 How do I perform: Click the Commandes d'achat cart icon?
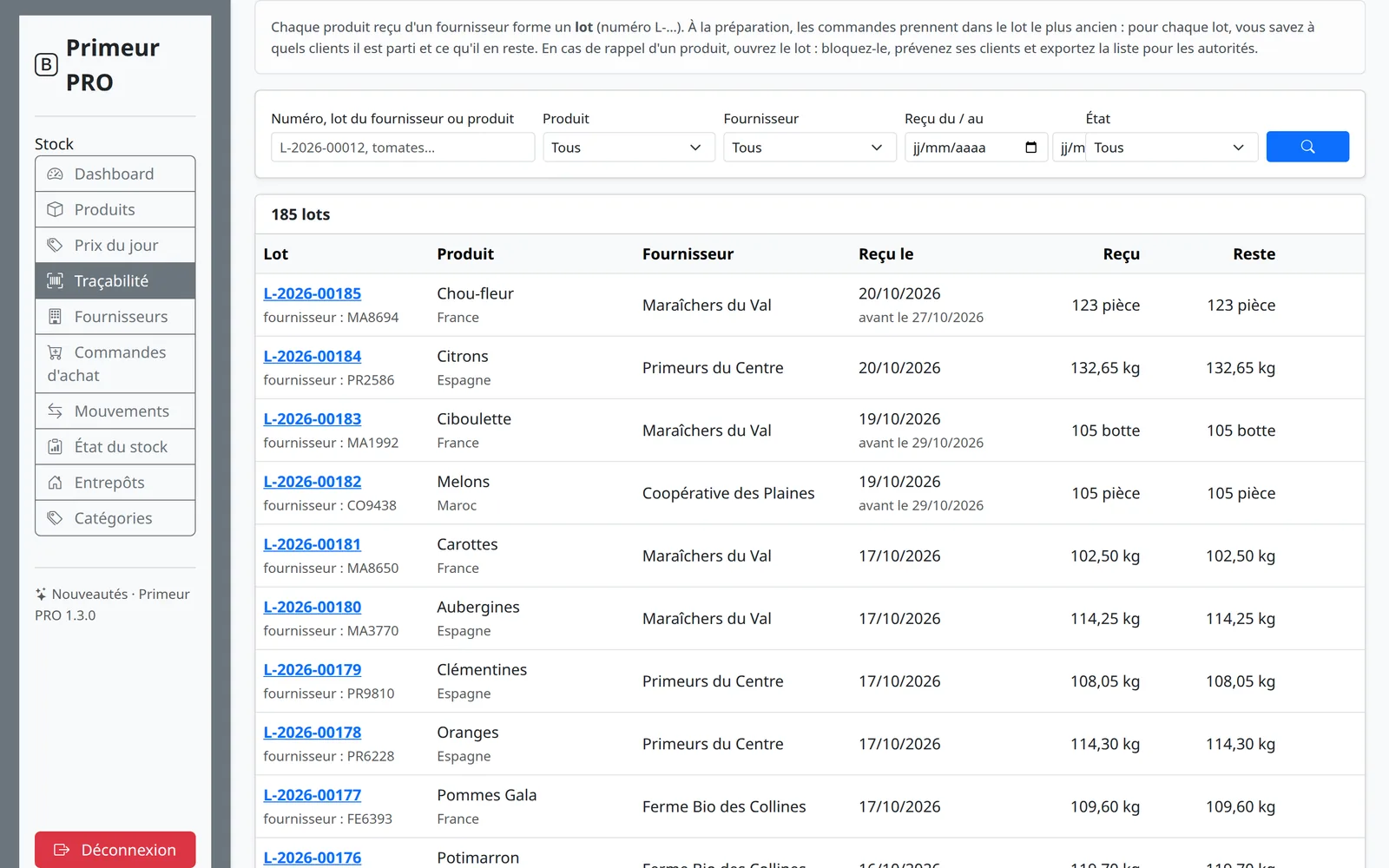pyautogui.click(x=55, y=352)
